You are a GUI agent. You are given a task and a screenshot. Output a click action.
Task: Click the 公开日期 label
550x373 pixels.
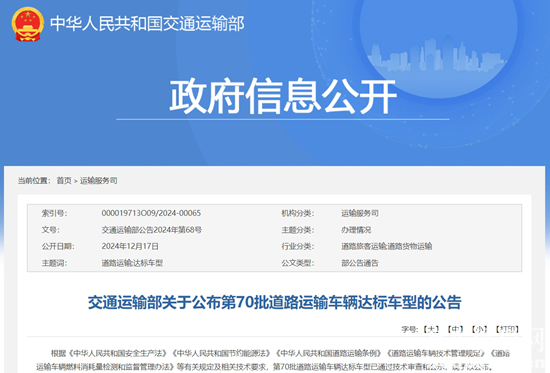coord(58,246)
